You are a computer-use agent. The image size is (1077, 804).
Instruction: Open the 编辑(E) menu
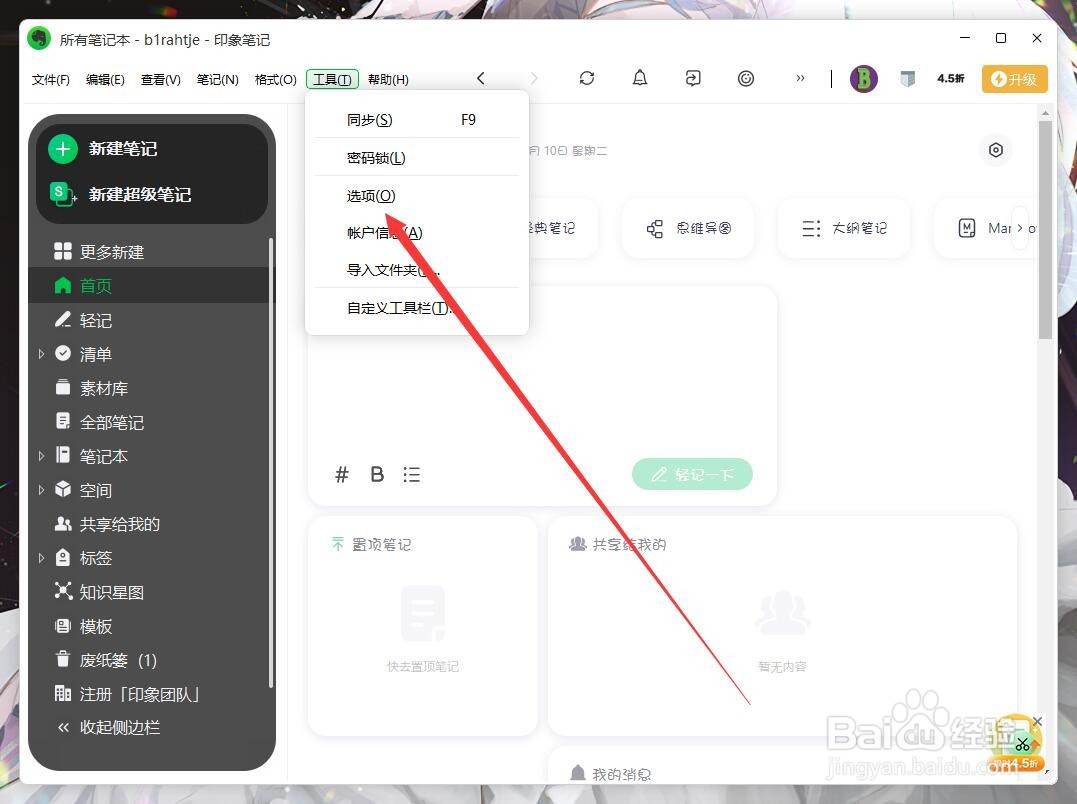pyautogui.click(x=105, y=80)
